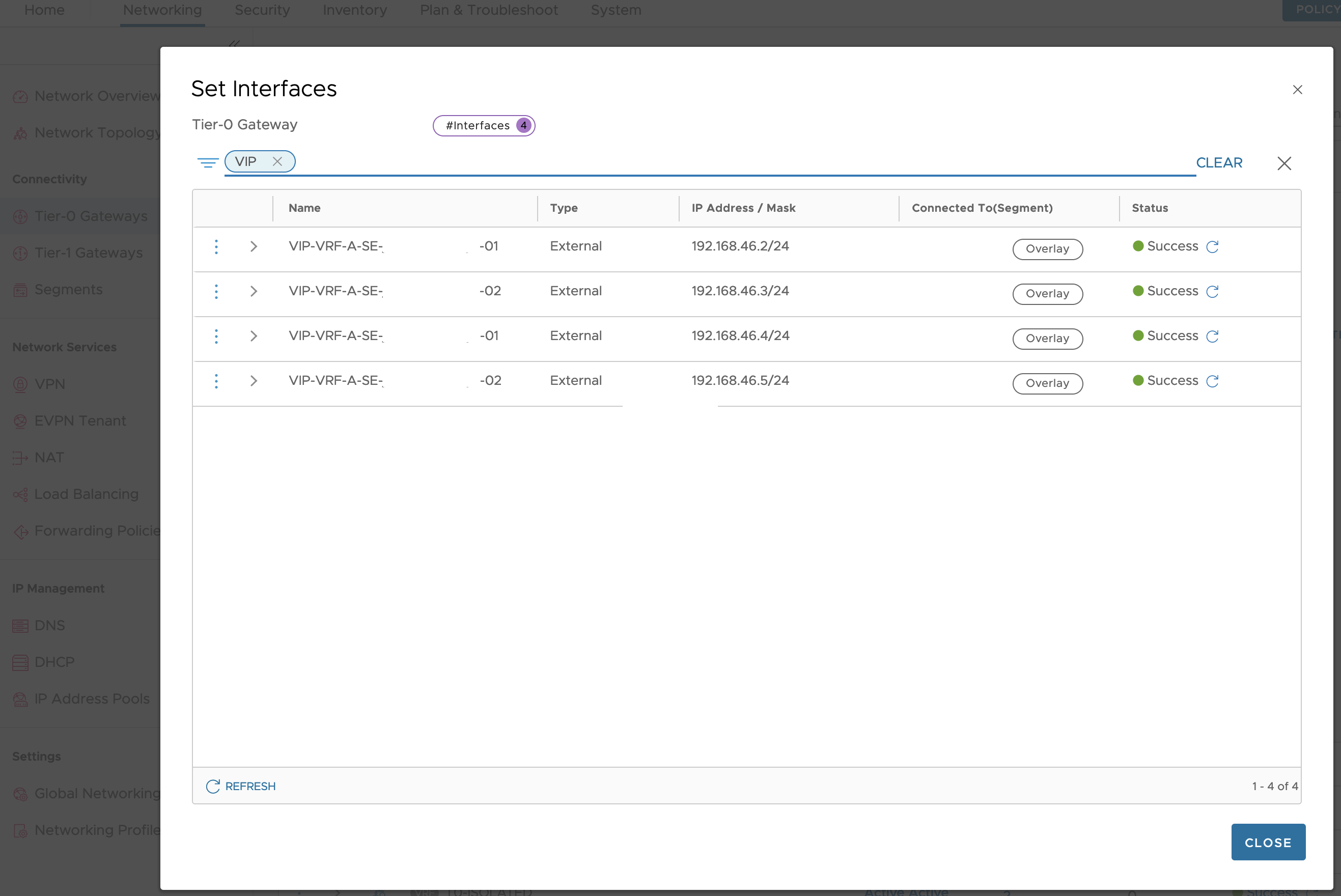Refresh status of the 192.168.46.5 interface
The height and width of the screenshot is (896, 1341).
(x=1212, y=381)
